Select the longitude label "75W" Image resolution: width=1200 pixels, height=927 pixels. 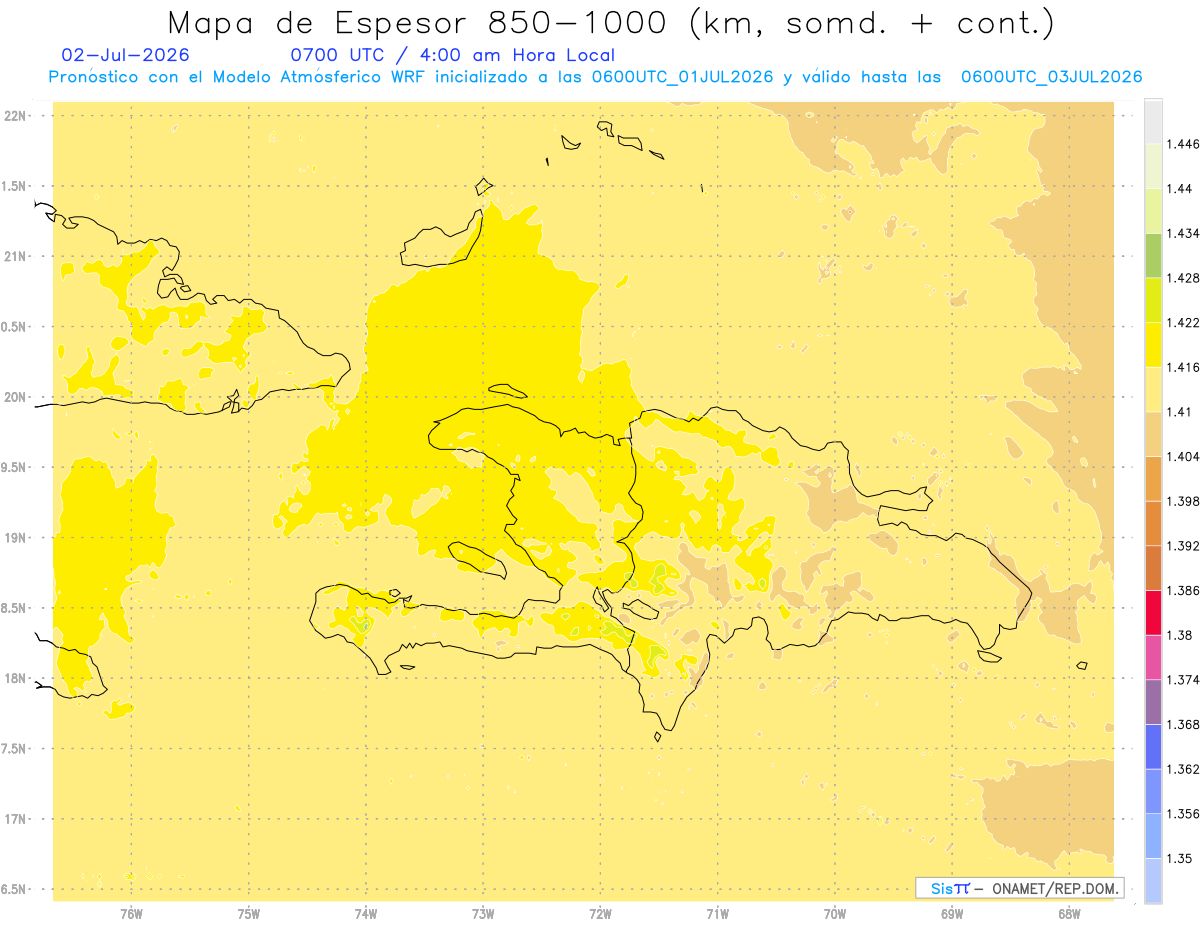[249, 914]
